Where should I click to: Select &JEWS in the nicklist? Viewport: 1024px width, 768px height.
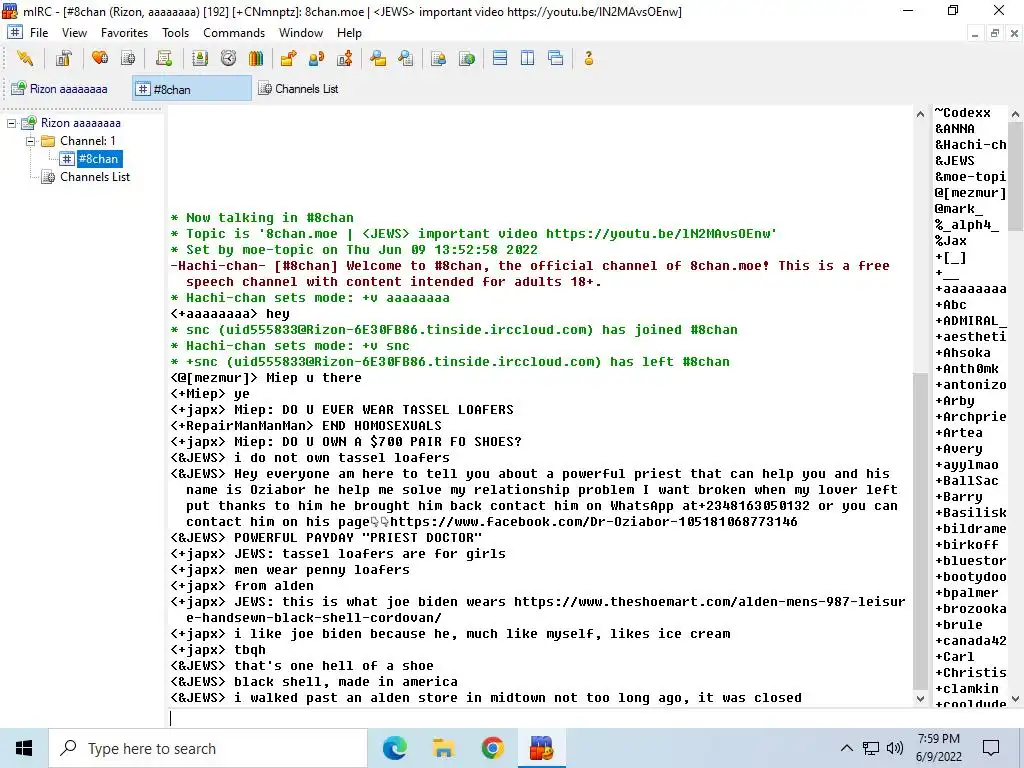pos(955,161)
